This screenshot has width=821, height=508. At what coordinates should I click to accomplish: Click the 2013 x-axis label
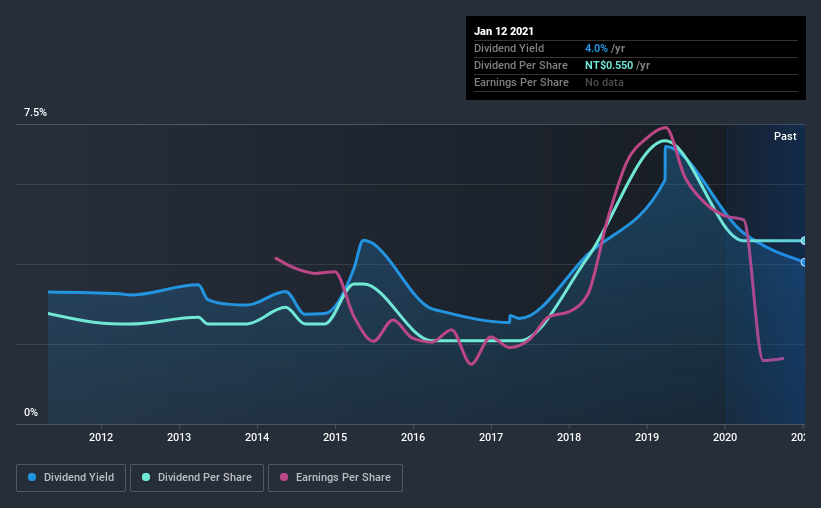179,437
